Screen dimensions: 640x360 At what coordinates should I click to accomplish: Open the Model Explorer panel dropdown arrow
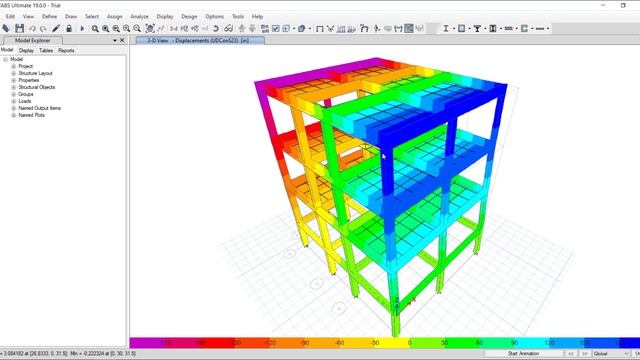click(115, 40)
